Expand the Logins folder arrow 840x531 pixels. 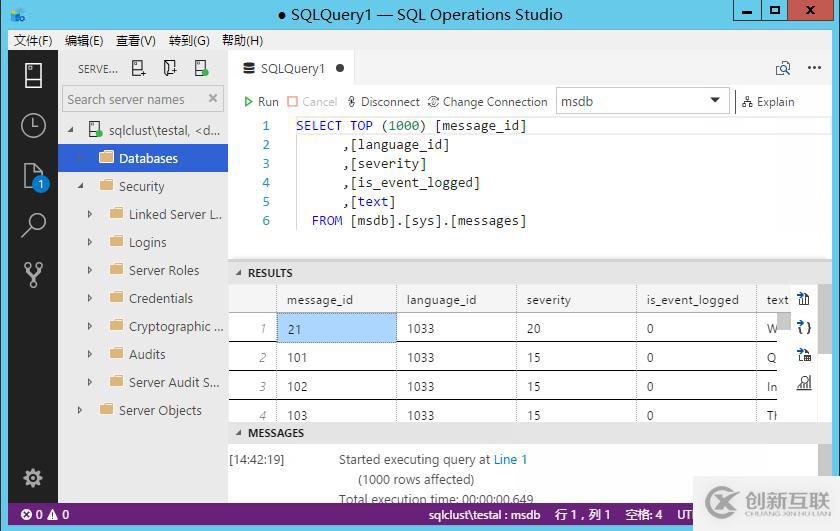pyautogui.click(x=89, y=242)
